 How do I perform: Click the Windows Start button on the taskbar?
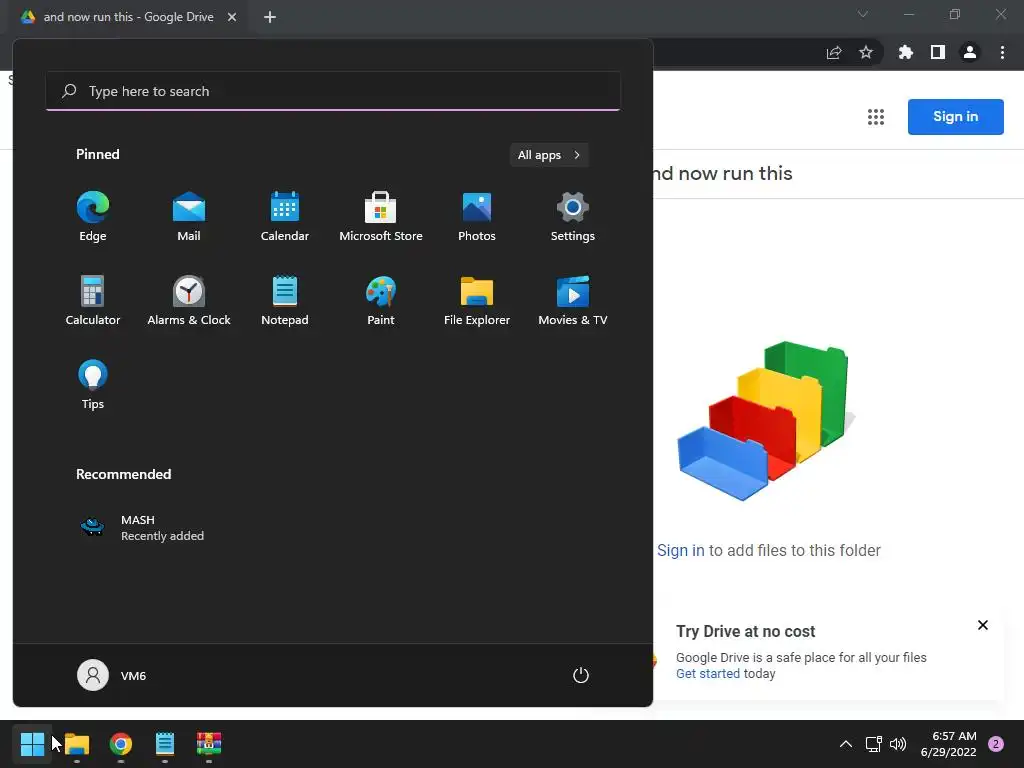(32, 744)
